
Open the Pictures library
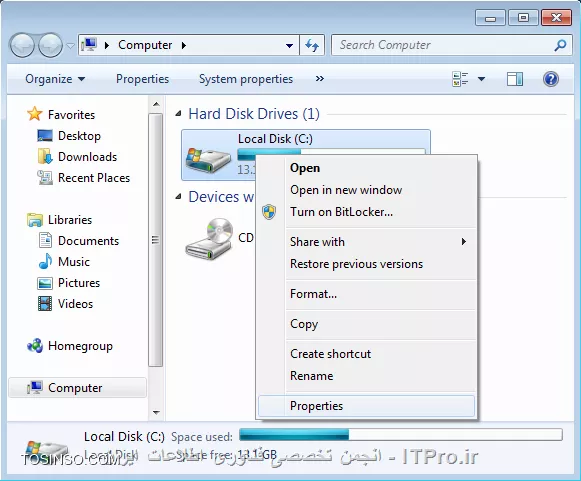point(79,283)
